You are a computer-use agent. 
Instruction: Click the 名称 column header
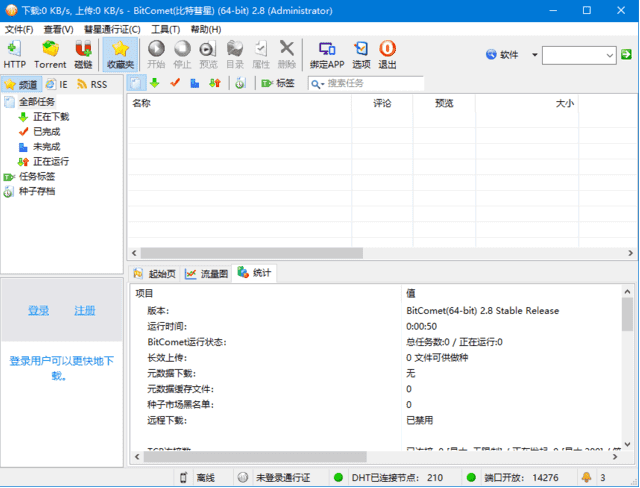[x=239, y=103]
